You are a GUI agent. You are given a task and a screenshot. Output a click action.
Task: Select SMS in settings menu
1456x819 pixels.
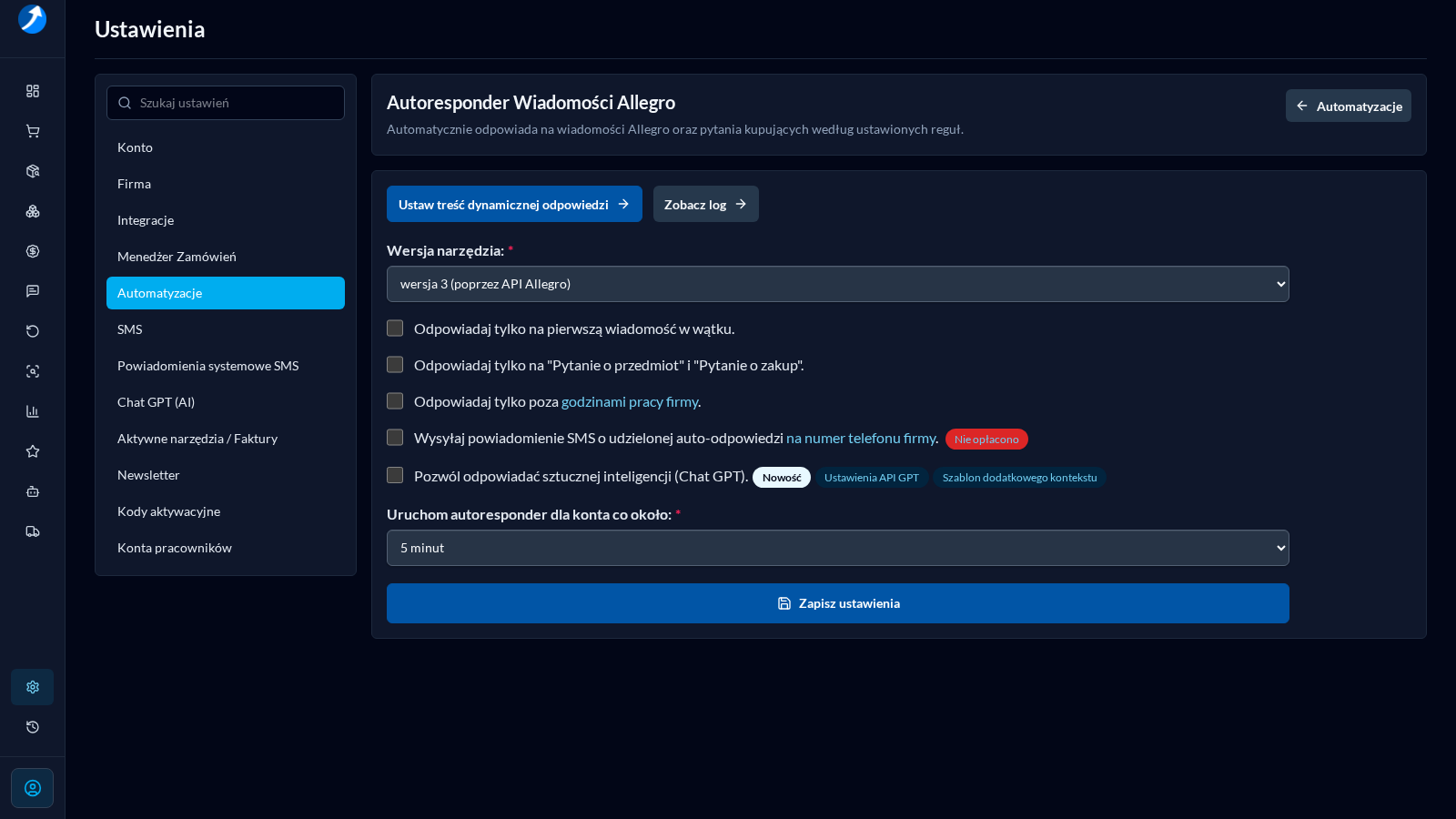click(x=226, y=329)
